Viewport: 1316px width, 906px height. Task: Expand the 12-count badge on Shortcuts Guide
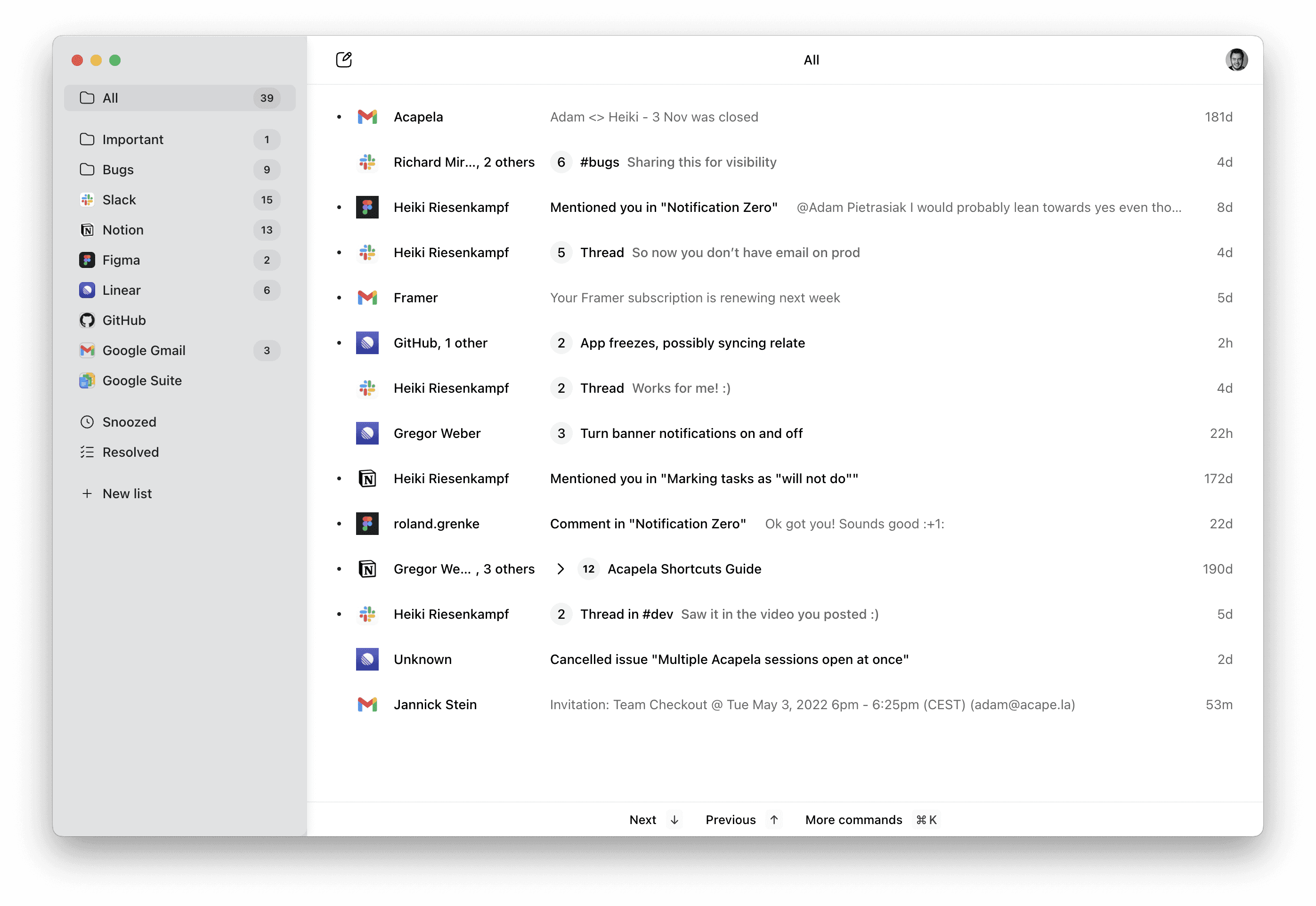coord(588,569)
